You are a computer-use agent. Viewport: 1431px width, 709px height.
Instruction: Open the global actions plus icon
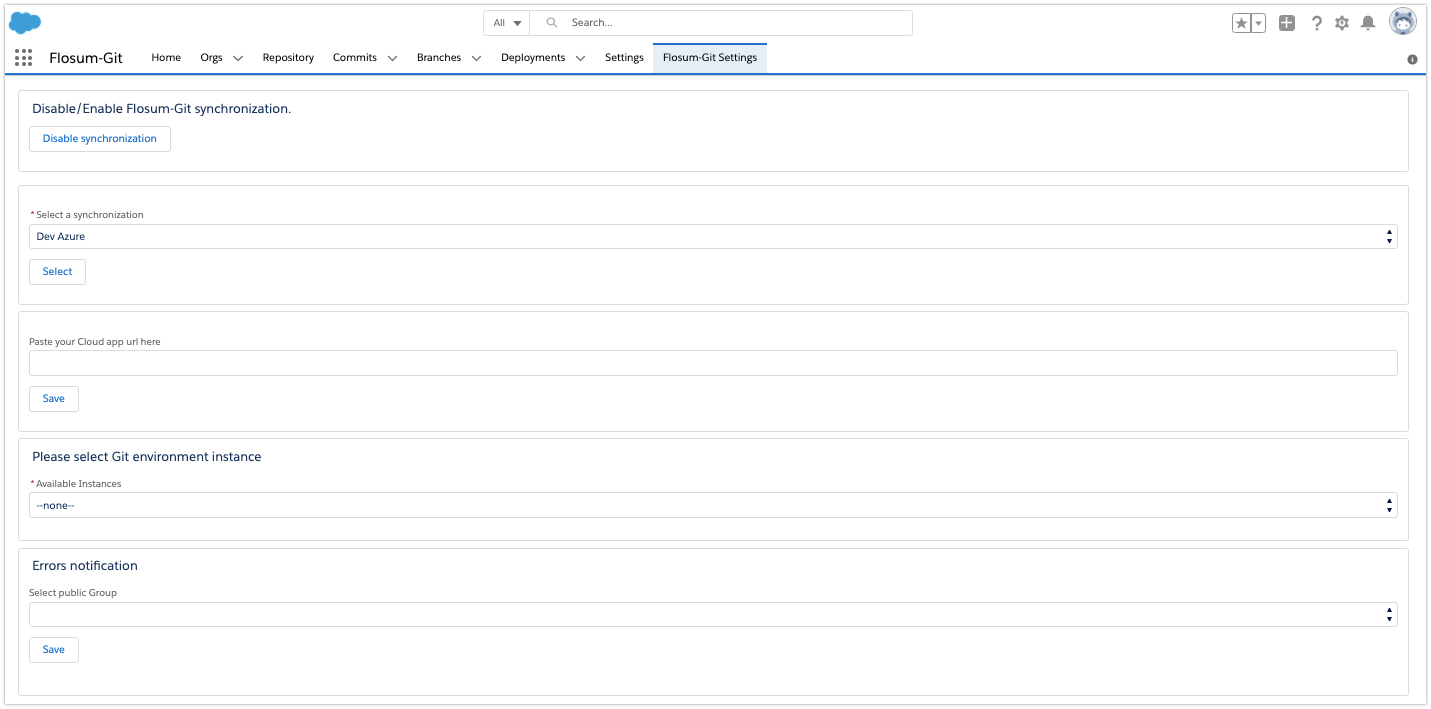[1287, 23]
